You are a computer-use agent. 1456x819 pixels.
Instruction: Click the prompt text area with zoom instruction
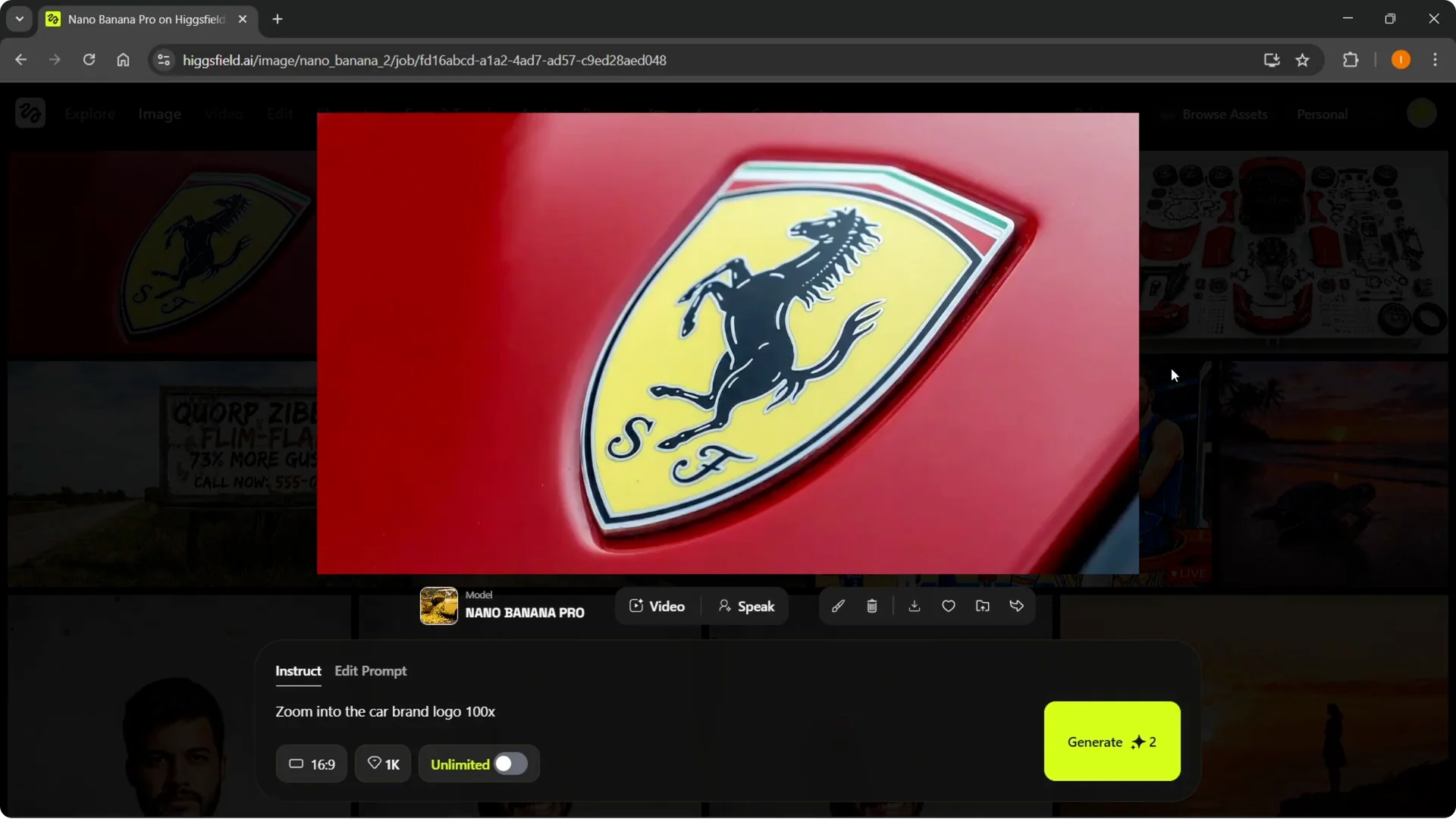tap(385, 711)
